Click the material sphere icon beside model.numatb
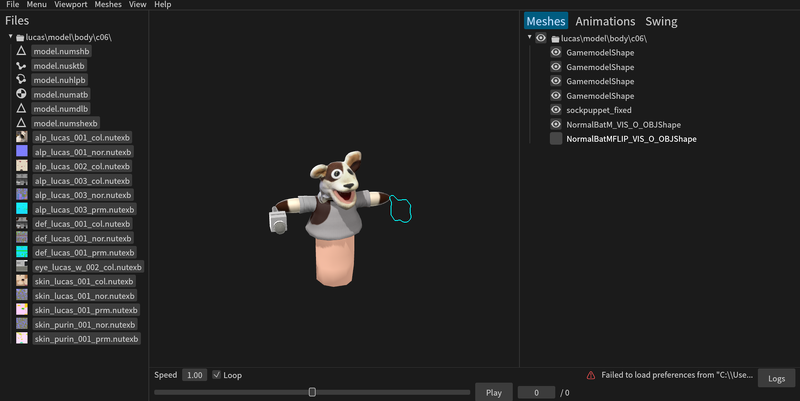 [21, 94]
